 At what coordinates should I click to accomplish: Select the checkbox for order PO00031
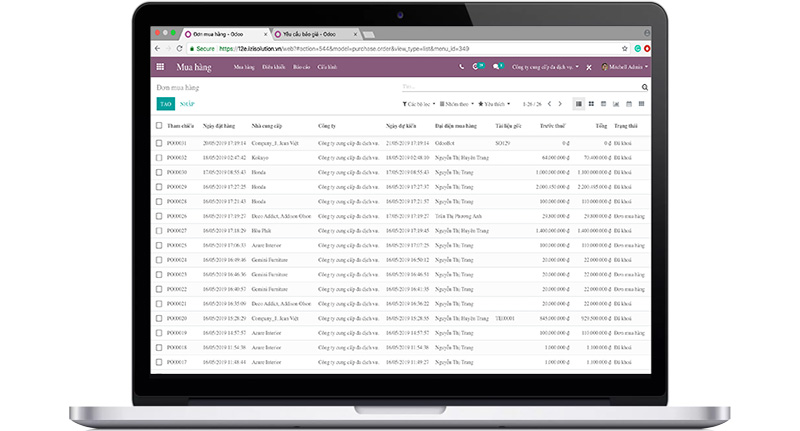click(x=159, y=143)
